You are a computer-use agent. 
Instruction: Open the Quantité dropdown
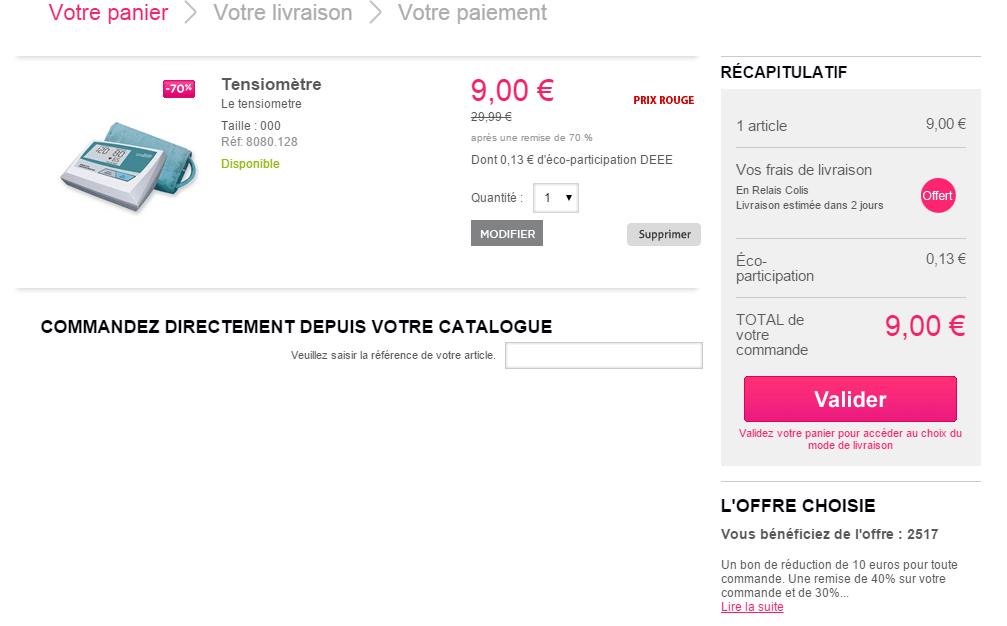pos(556,198)
